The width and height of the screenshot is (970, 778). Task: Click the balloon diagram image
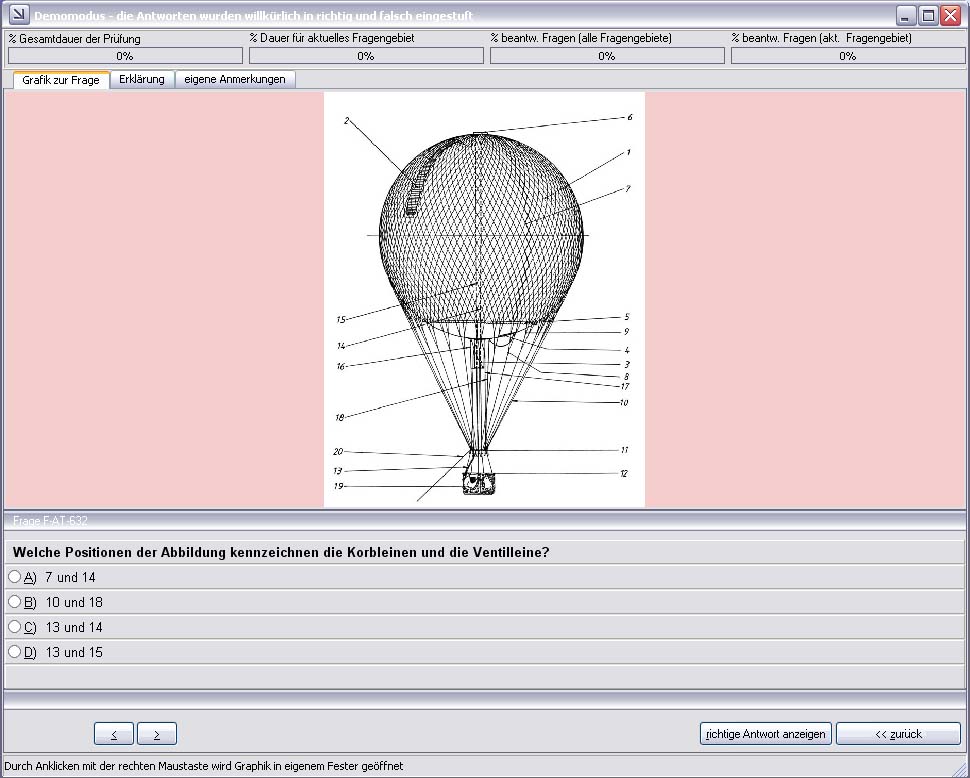pos(484,299)
